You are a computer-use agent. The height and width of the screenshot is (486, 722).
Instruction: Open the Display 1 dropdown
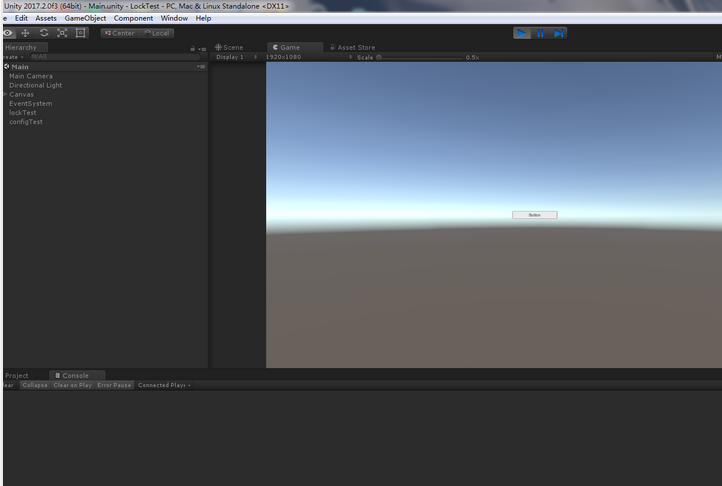pyautogui.click(x=237, y=57)
